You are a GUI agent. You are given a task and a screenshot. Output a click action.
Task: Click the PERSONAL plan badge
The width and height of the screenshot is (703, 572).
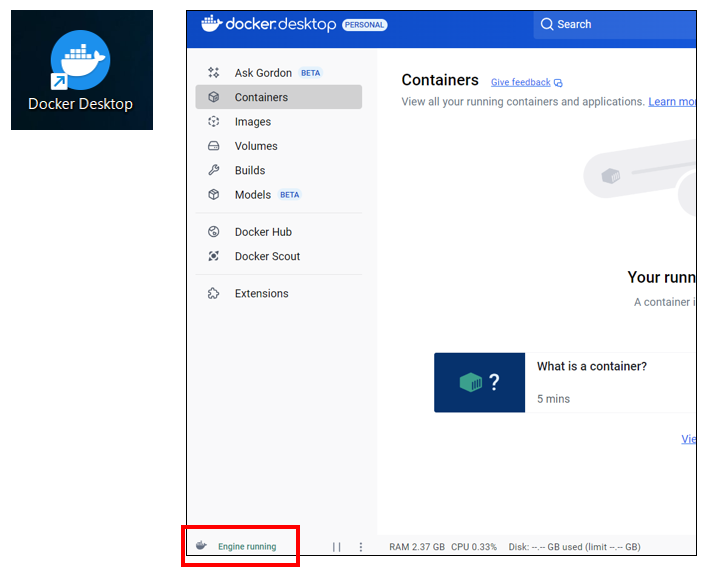click(365, 25)
